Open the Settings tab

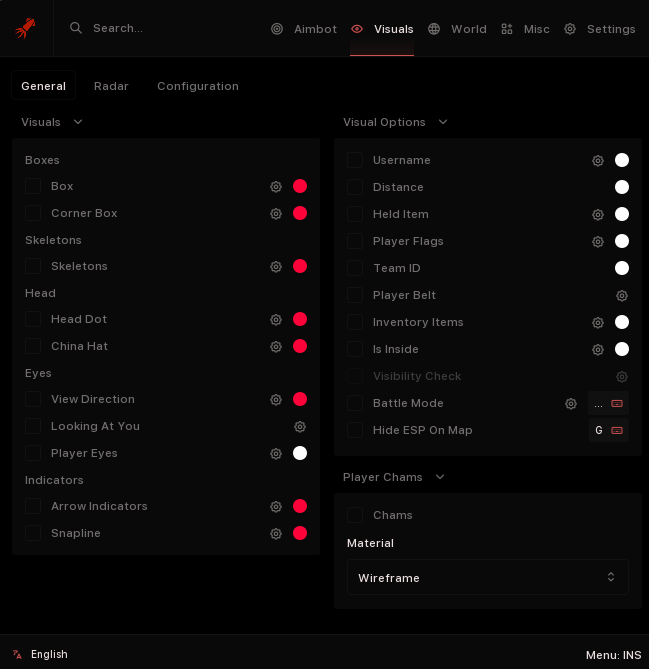[x=600, y=29]
